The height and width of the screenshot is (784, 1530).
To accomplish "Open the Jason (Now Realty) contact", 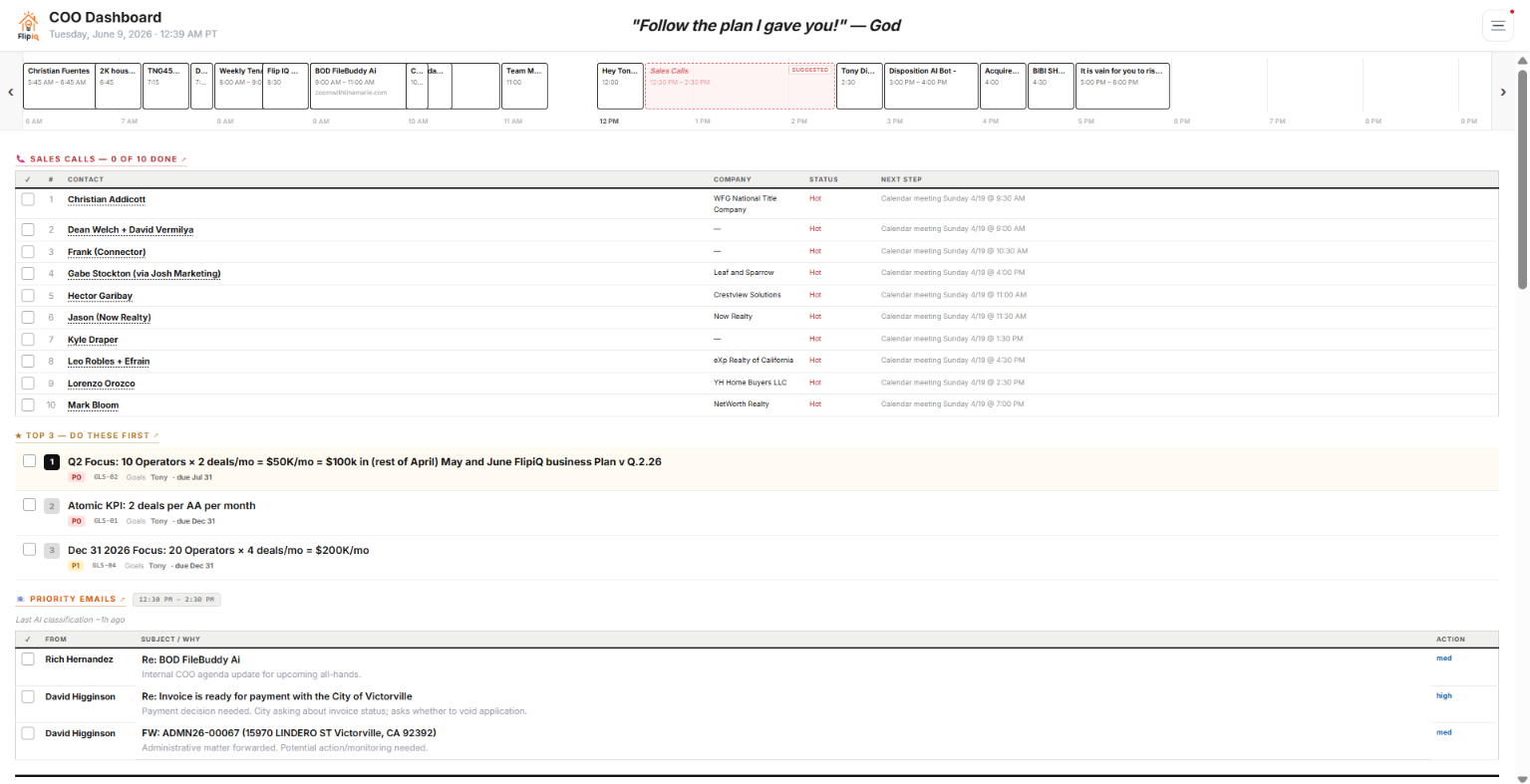I will tap(110, 318).
